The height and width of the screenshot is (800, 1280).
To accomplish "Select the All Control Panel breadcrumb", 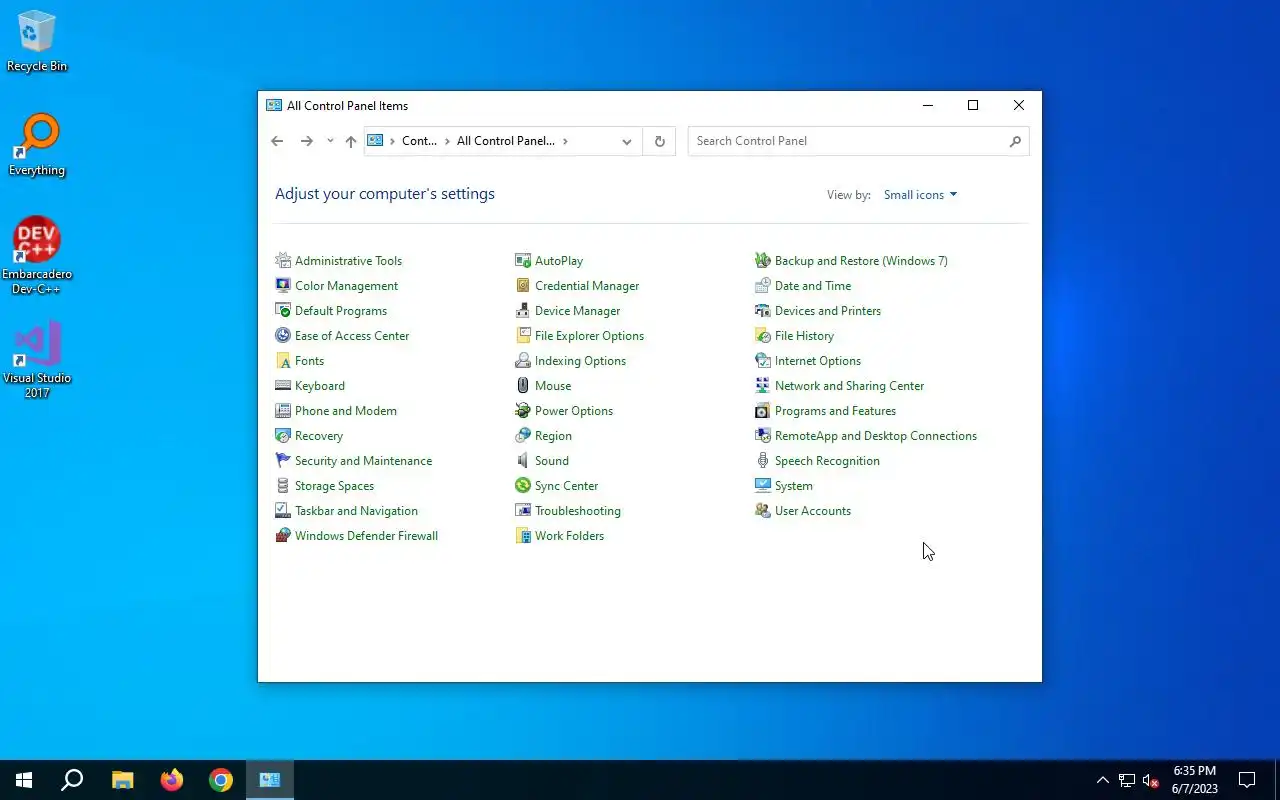I will pos(506,141).
